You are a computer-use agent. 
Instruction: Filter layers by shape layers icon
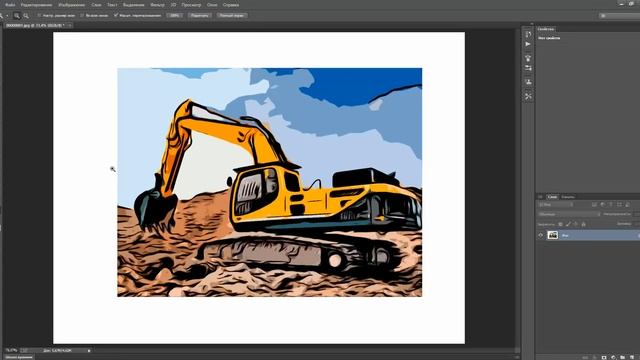point(619,204)
